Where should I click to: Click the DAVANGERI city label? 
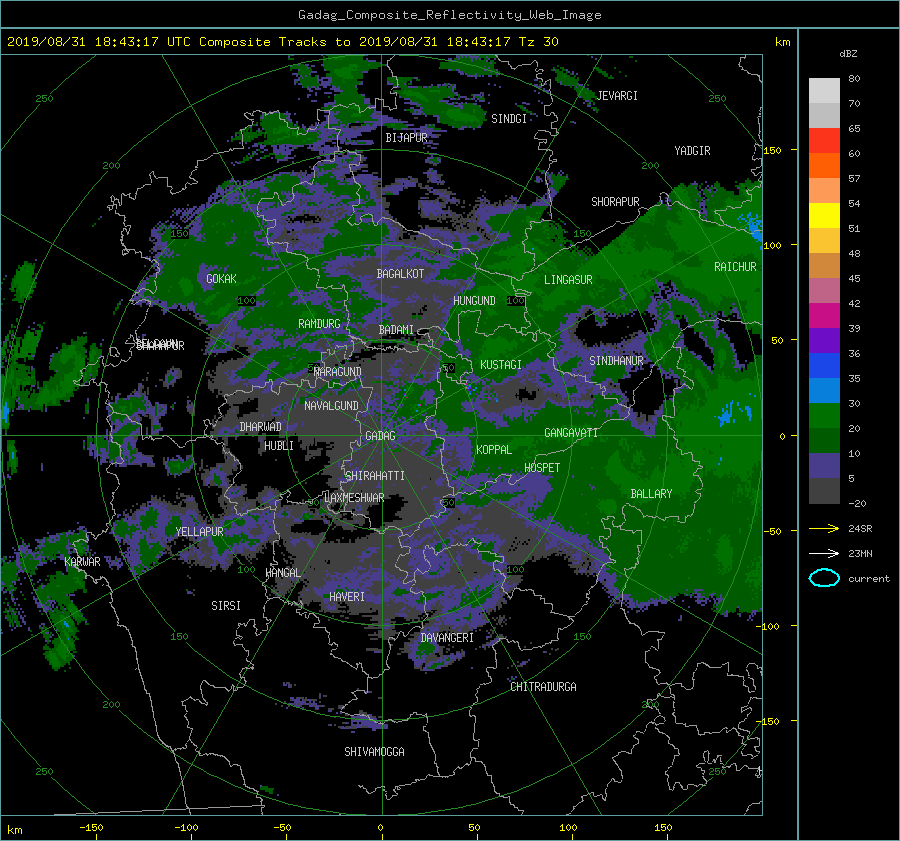pyautogui.click(x=447, y=638)
